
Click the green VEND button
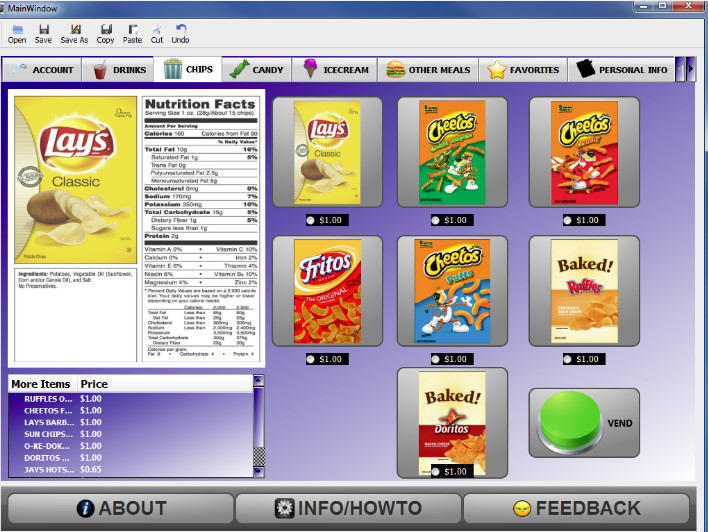pyautogui.click(x=584, y=423)
